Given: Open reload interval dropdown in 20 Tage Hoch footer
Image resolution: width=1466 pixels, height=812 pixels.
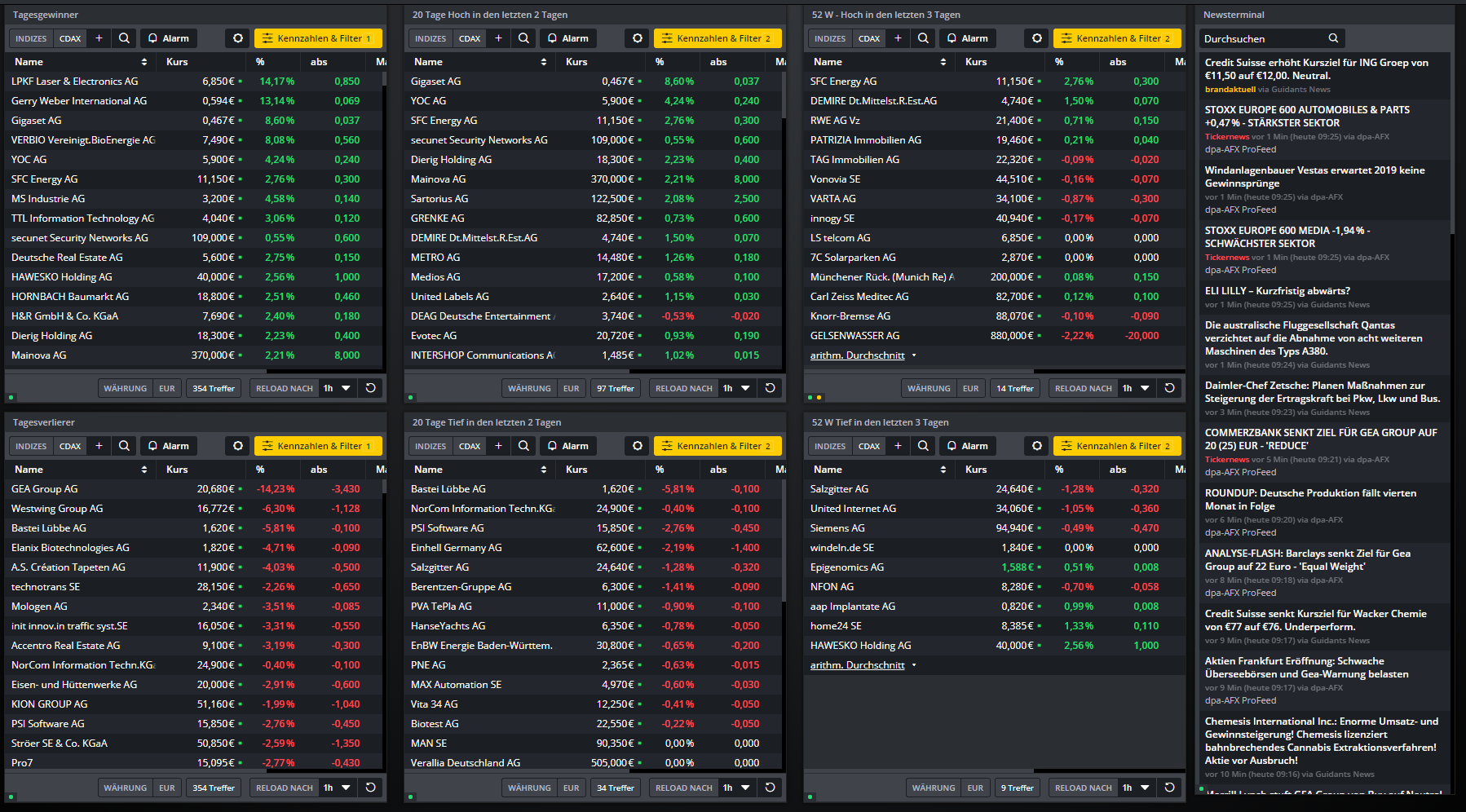Looking at the screenshot, I should tap(736, 388).
